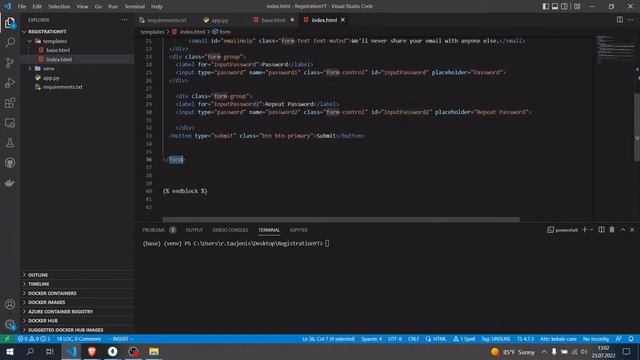This screenshot has height=360, width=640.
Task: Open the Extensions view
Action: point(10,102)
